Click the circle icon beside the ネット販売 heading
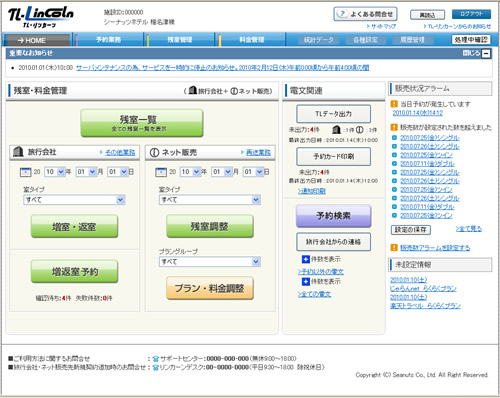The height and width of the screenshot is (398, 500). [154, 152]
